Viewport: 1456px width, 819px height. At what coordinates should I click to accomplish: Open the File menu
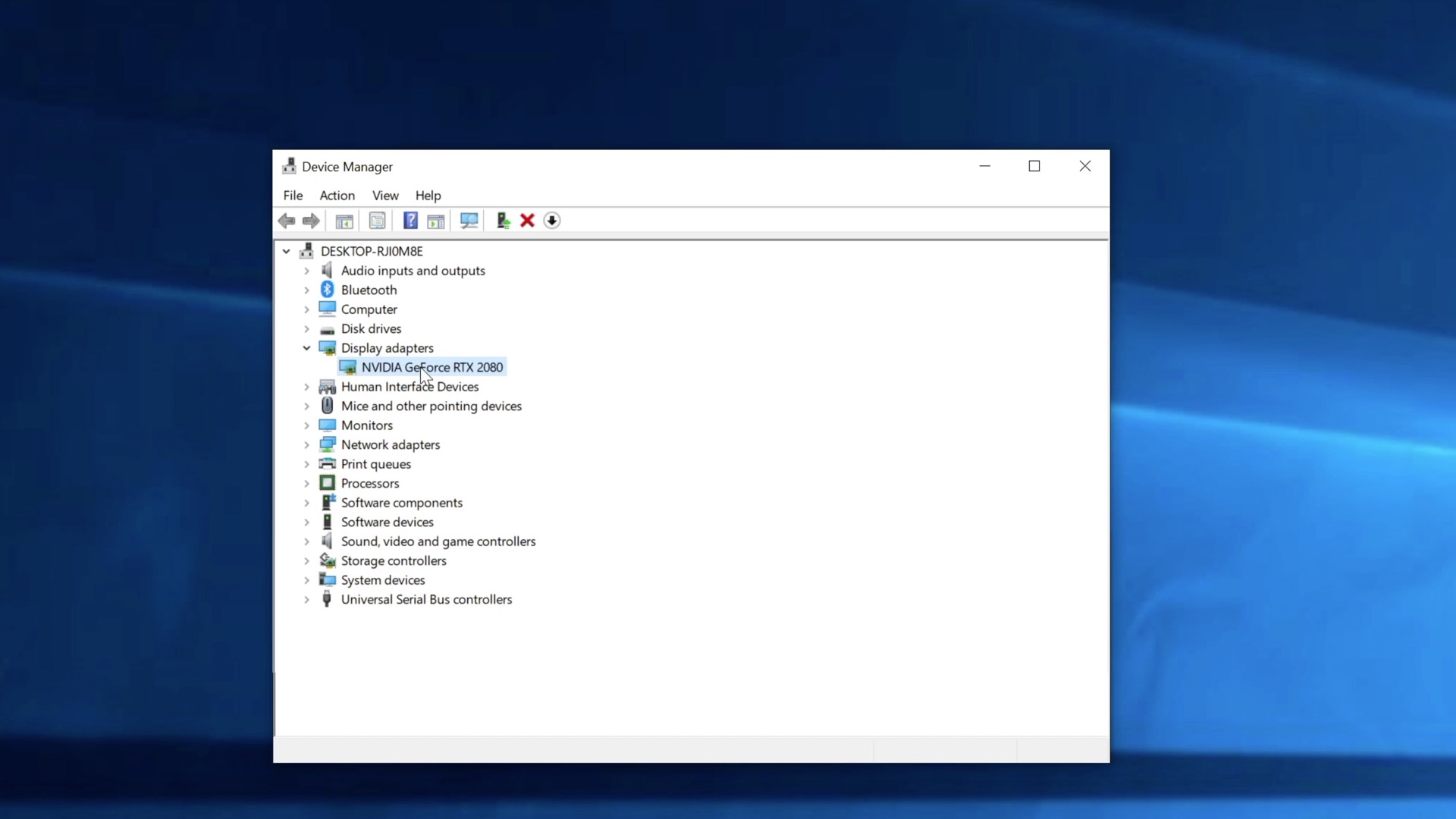293,196
